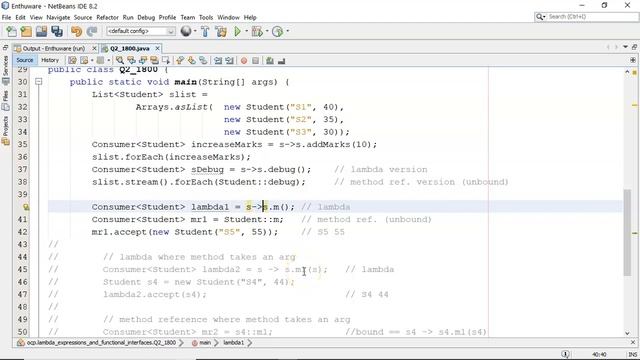Click the Redo arrow icon
This screenshot has height=360, width=640.
(x=92, y=31)
